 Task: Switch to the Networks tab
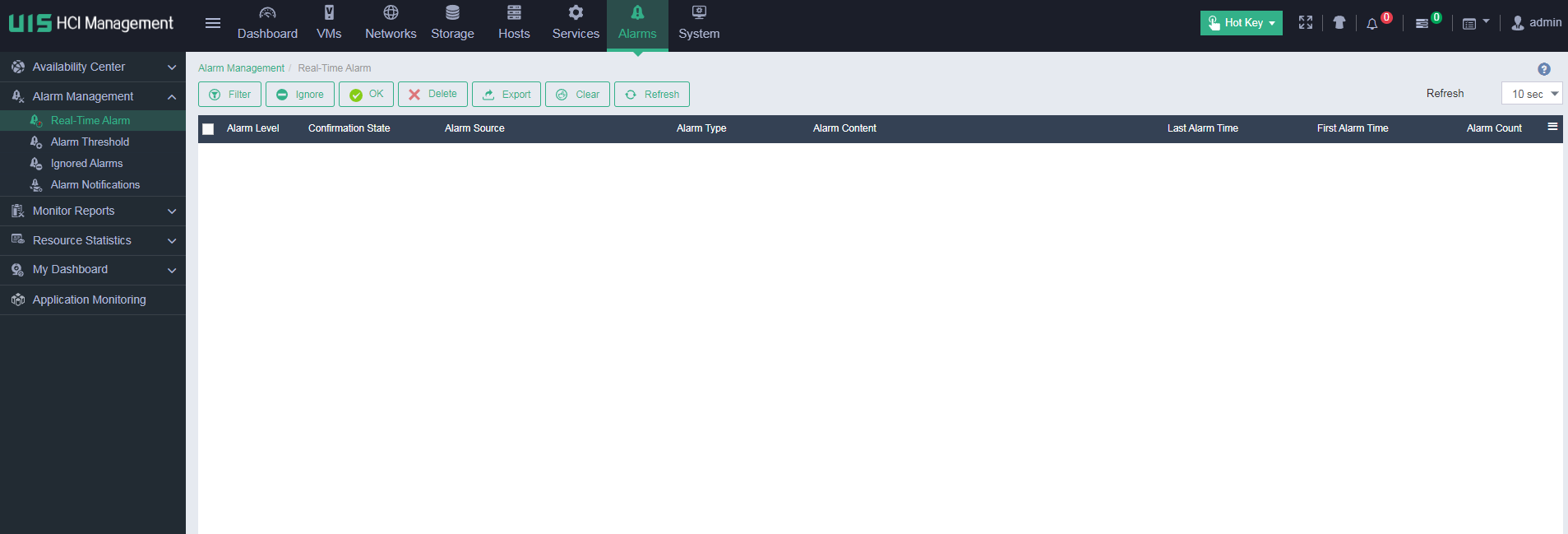click(391, 23)
